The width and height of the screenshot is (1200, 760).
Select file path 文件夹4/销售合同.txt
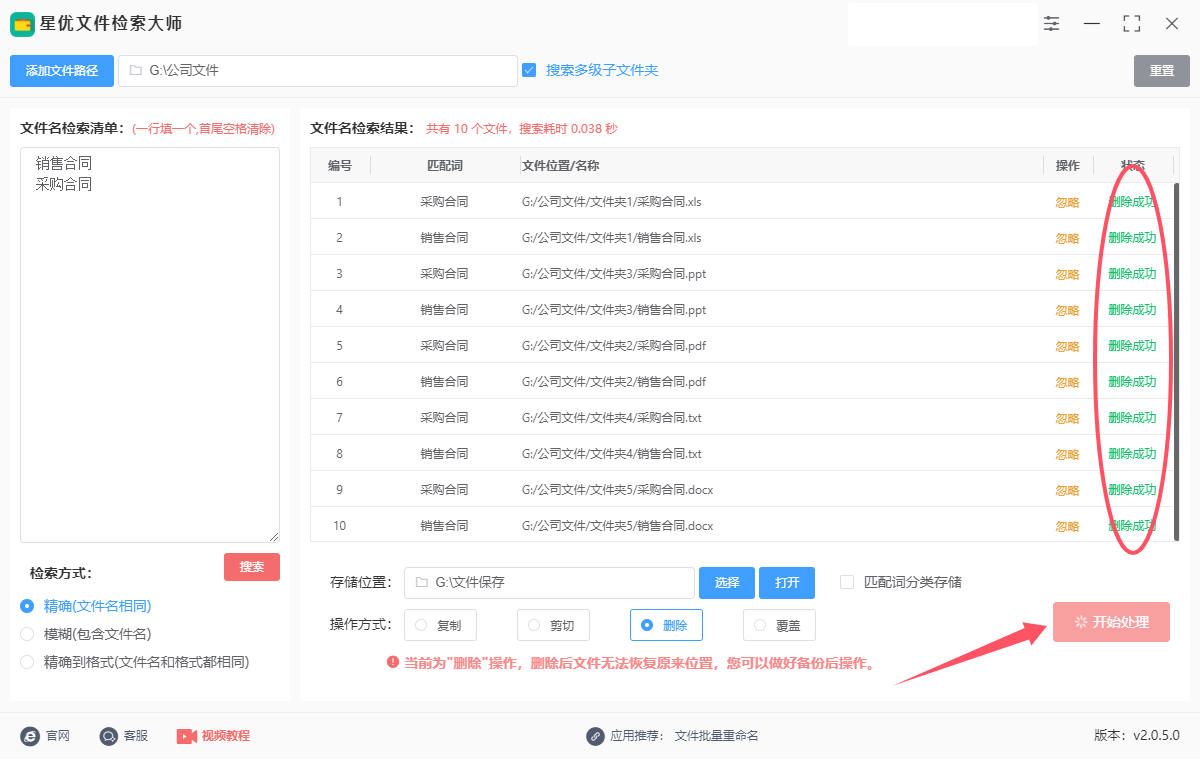(x=612, y=454)
